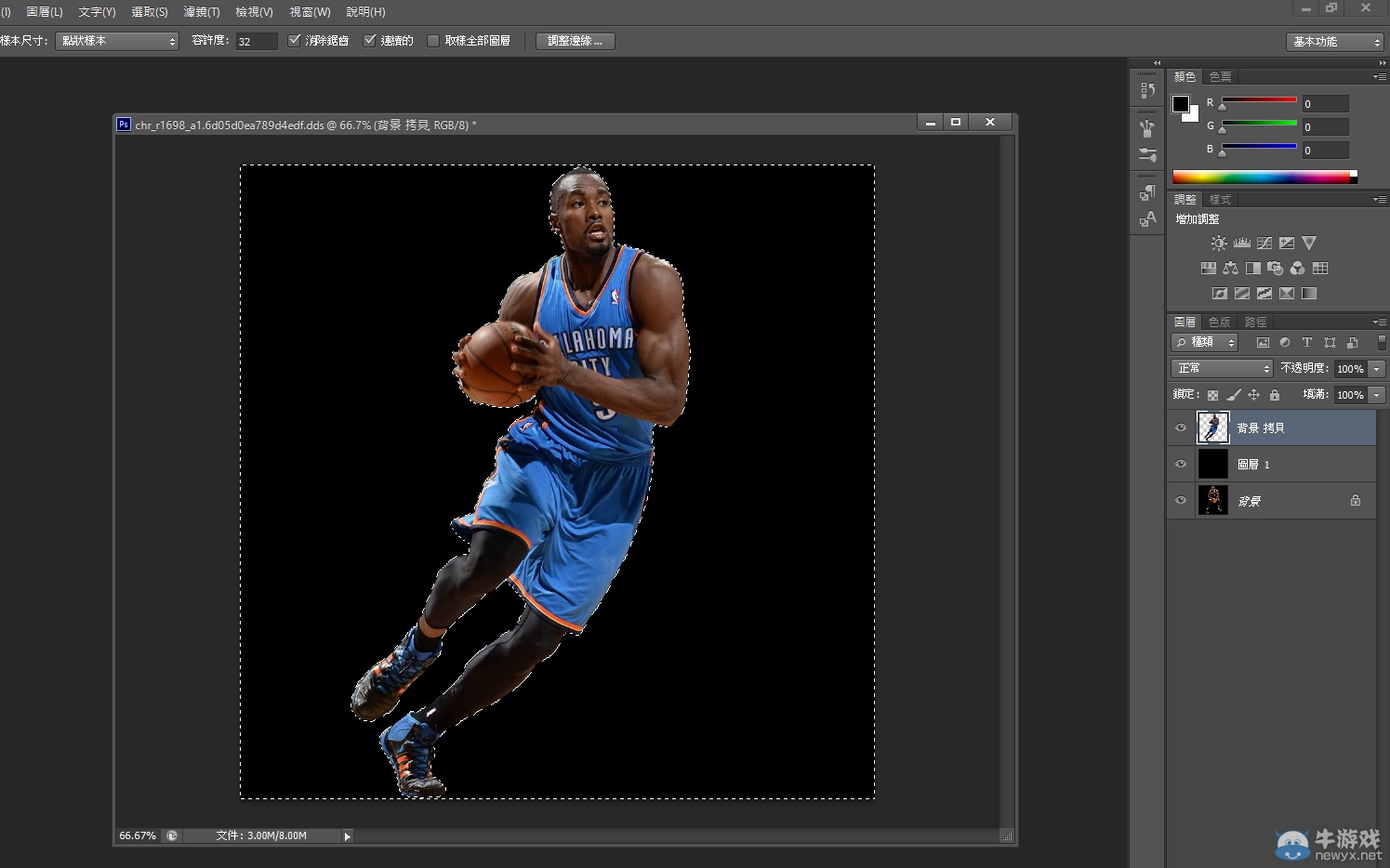Switch to the Channels (色版) tab
This screenshot has height=868, width=1390.
[x=1220, y=322]
